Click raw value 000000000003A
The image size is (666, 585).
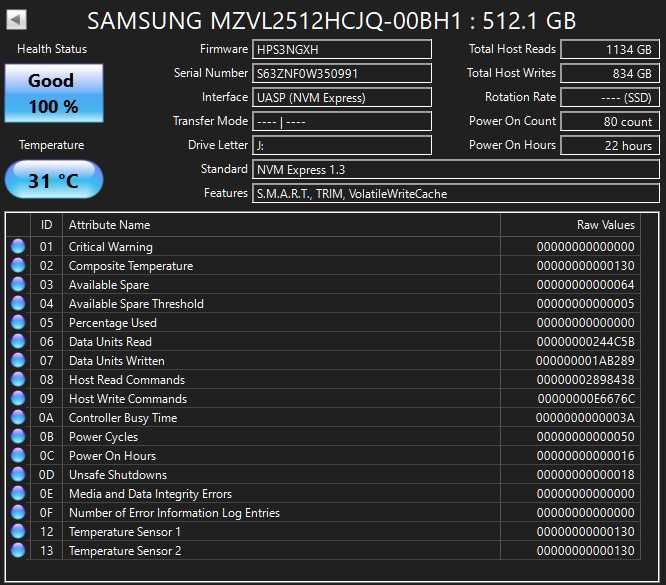coord(585,418)
